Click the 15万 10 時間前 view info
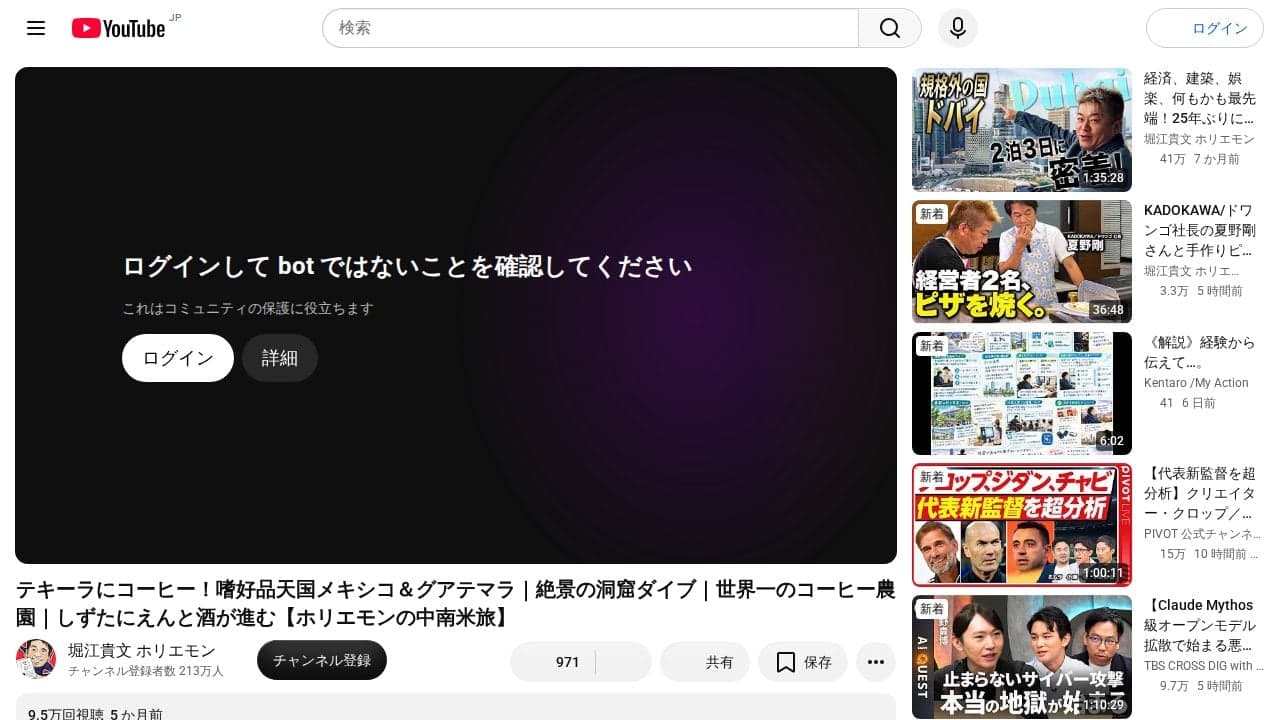The height and width of the screenshot is (720, 1280). pyautogui.click(x=1209, y=554)
